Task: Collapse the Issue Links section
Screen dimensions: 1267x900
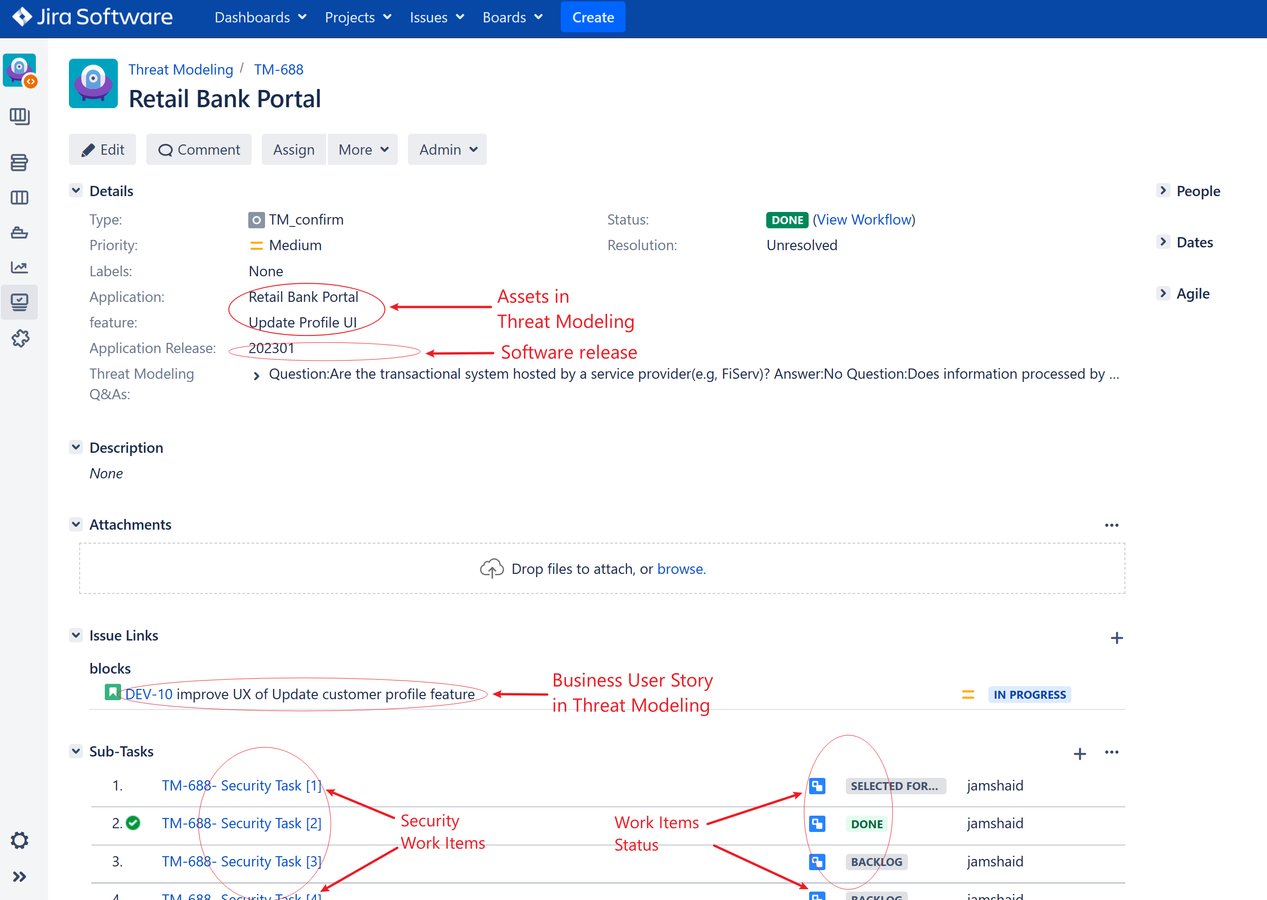Action: coord(76,635)
